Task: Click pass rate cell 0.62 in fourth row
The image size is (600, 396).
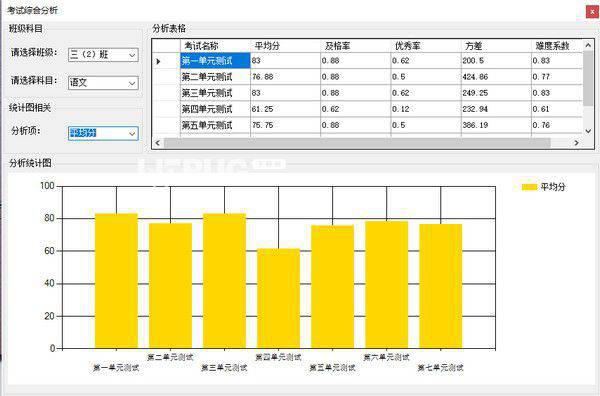Action: pos(355,109)
